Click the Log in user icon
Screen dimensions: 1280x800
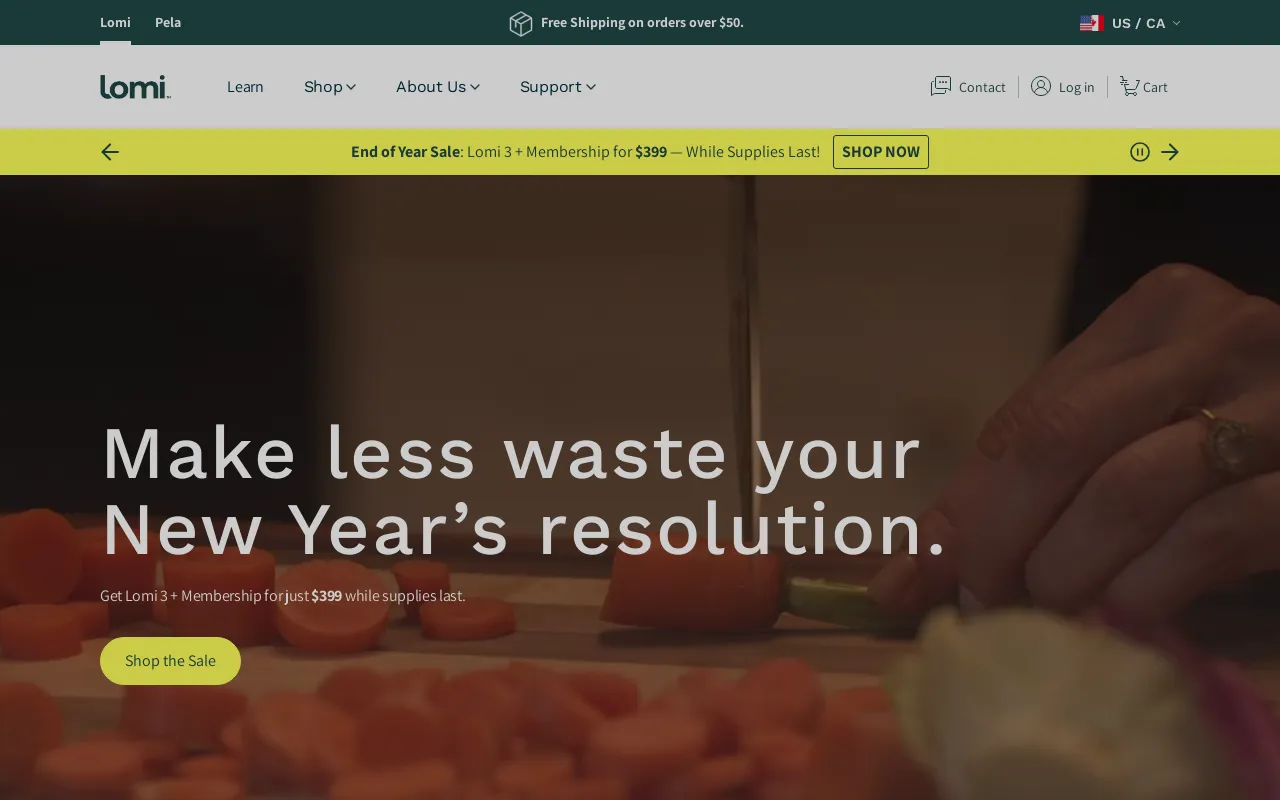(1041, 86)
